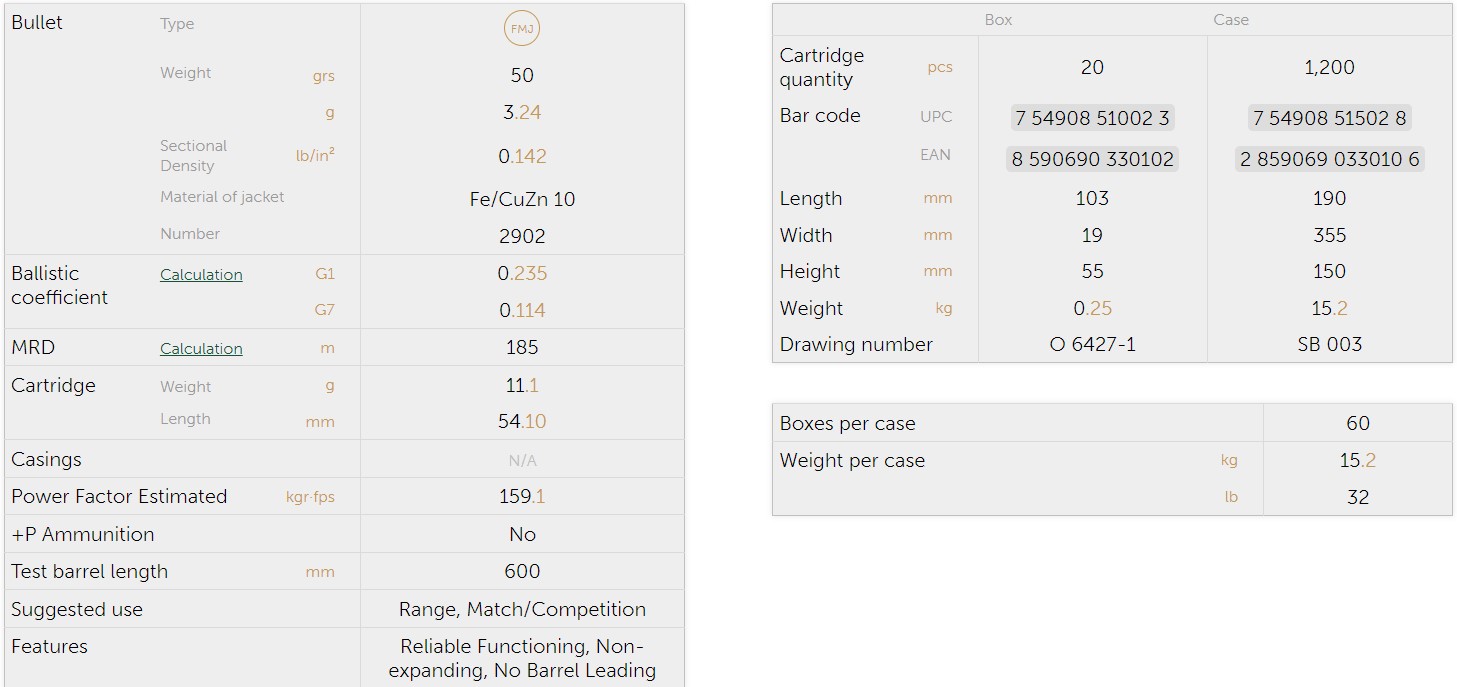
Task: Select the Case EAN bar code
Action: click(1329, 159)
